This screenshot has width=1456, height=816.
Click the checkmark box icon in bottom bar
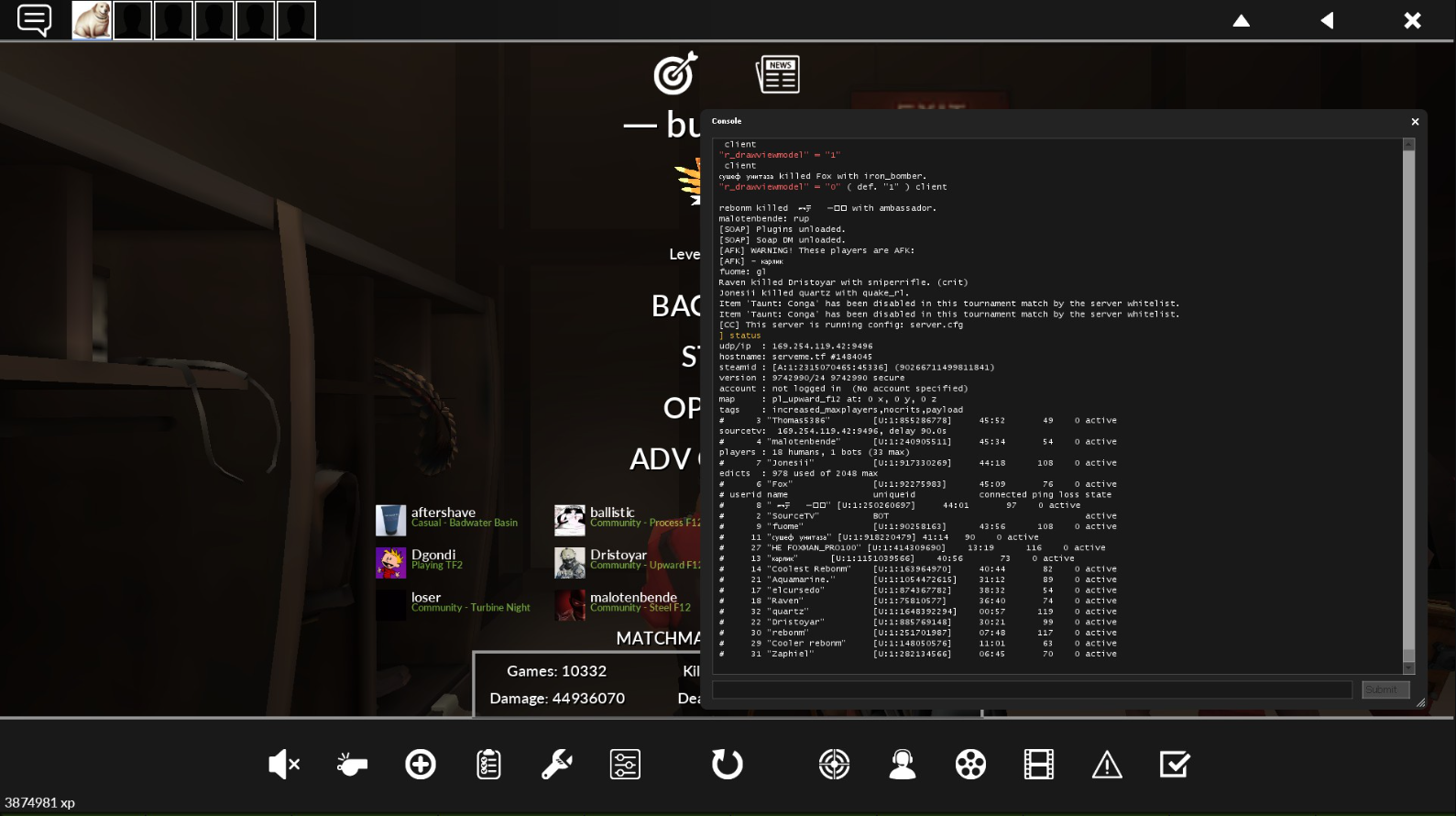1175,765
